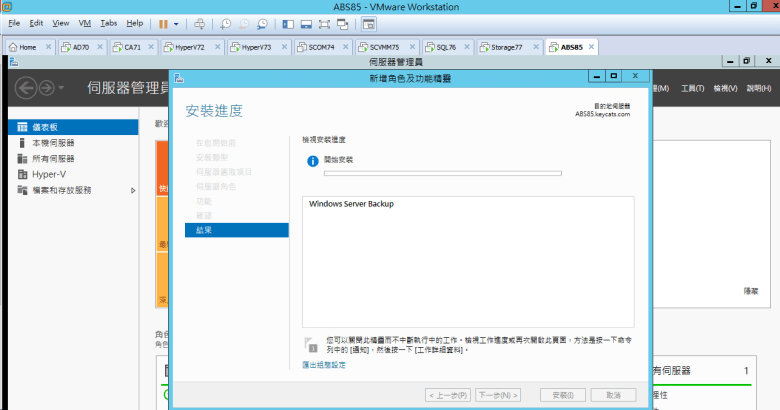The image size is (780, 410).
Task: Click the send Ctrl+Alt+Del toolbar icon
Action: 199,22
